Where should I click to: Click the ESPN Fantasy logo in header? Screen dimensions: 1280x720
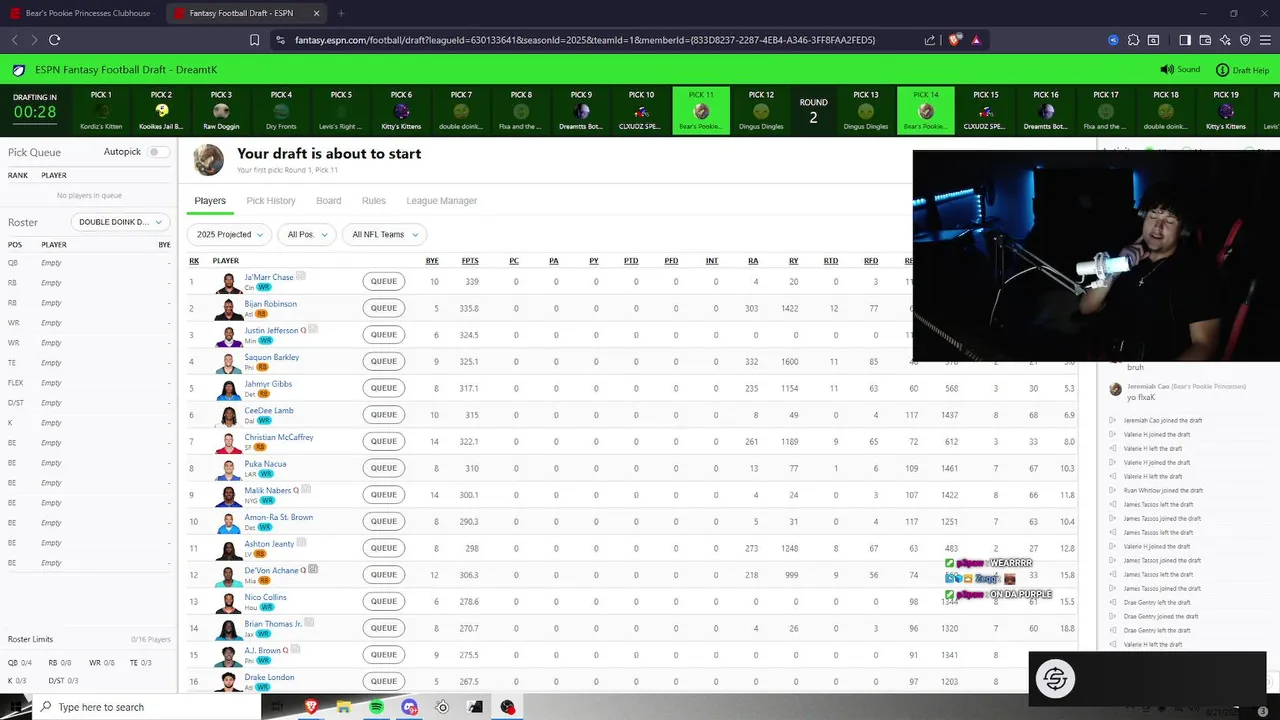click(x=19, y=70)
